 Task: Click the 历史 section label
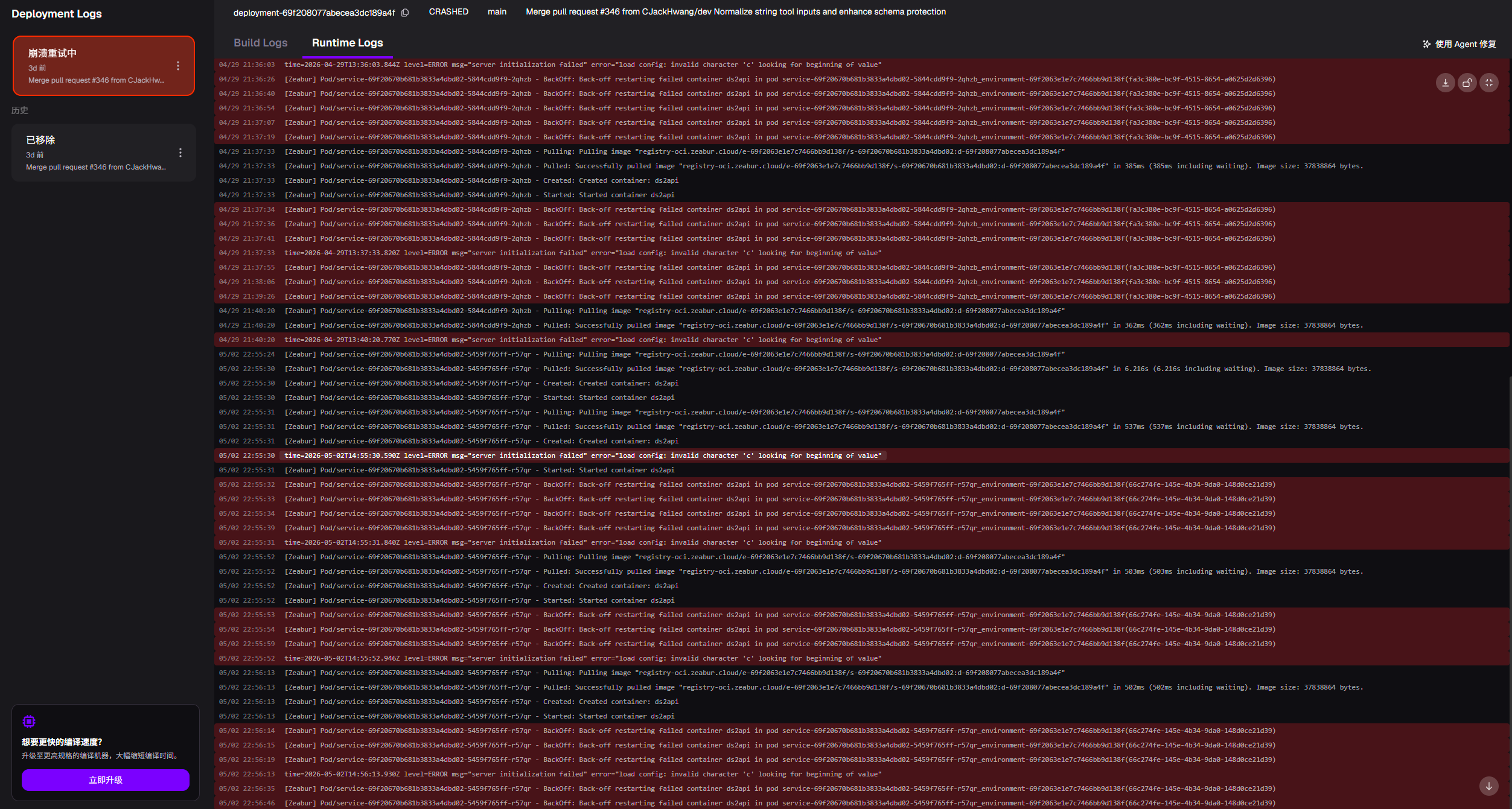[x=20, y=110]
